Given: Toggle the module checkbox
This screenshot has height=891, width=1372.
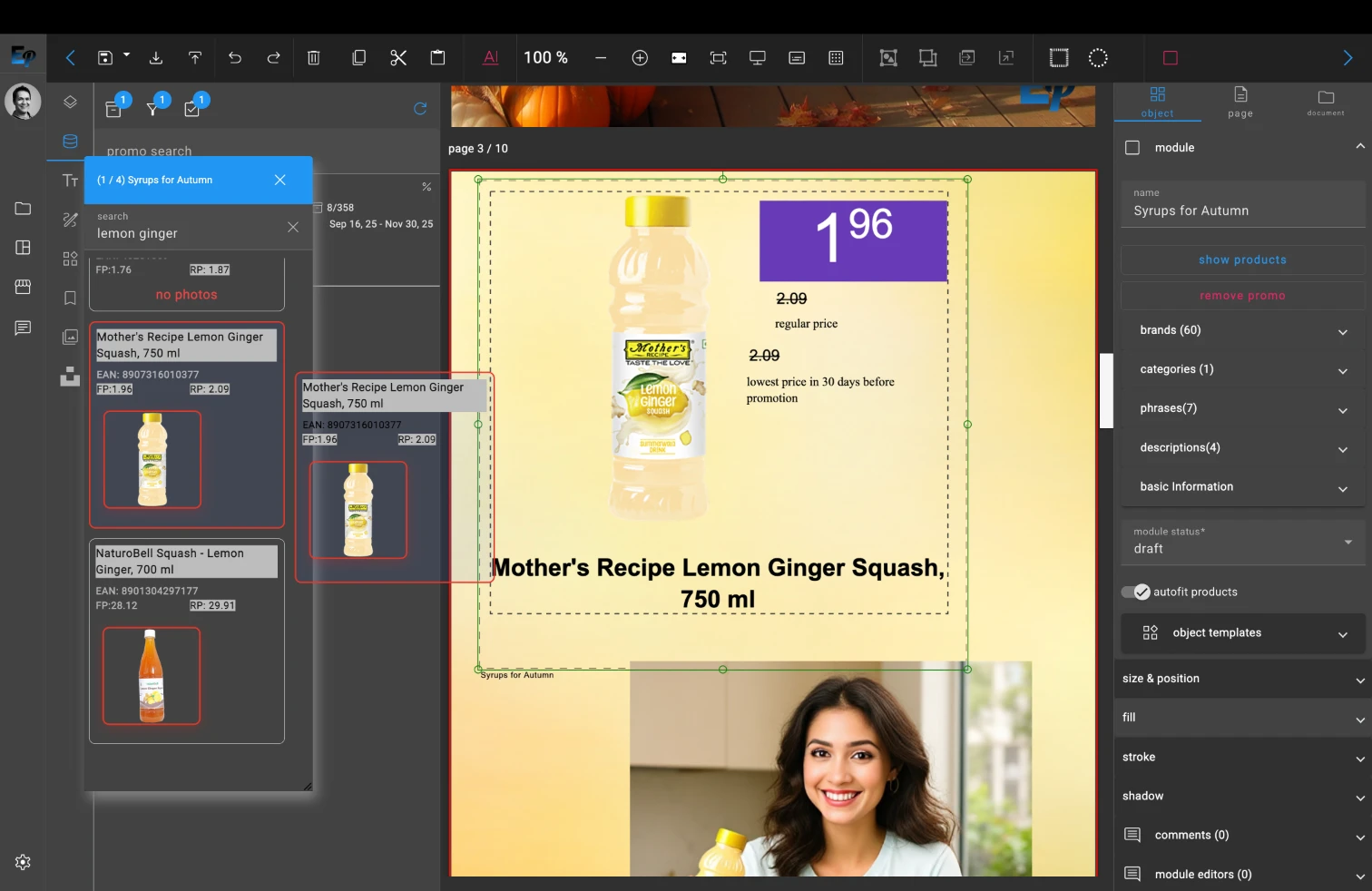Looking at the screenshot, I should [x=1132, y=148].
